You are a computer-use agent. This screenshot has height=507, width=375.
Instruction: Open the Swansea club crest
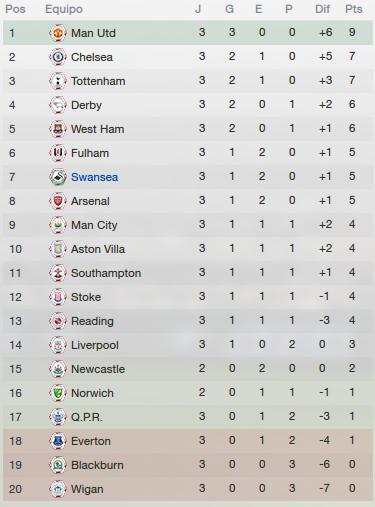tap(58, 177)
